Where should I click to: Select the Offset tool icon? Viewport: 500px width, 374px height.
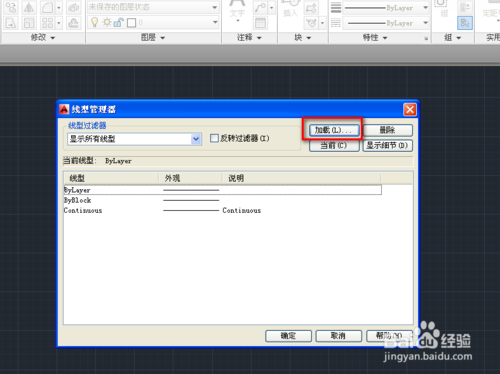73,23
